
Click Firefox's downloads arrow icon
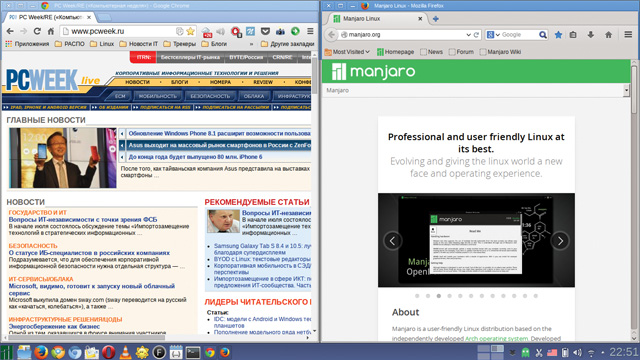[591, 35]
